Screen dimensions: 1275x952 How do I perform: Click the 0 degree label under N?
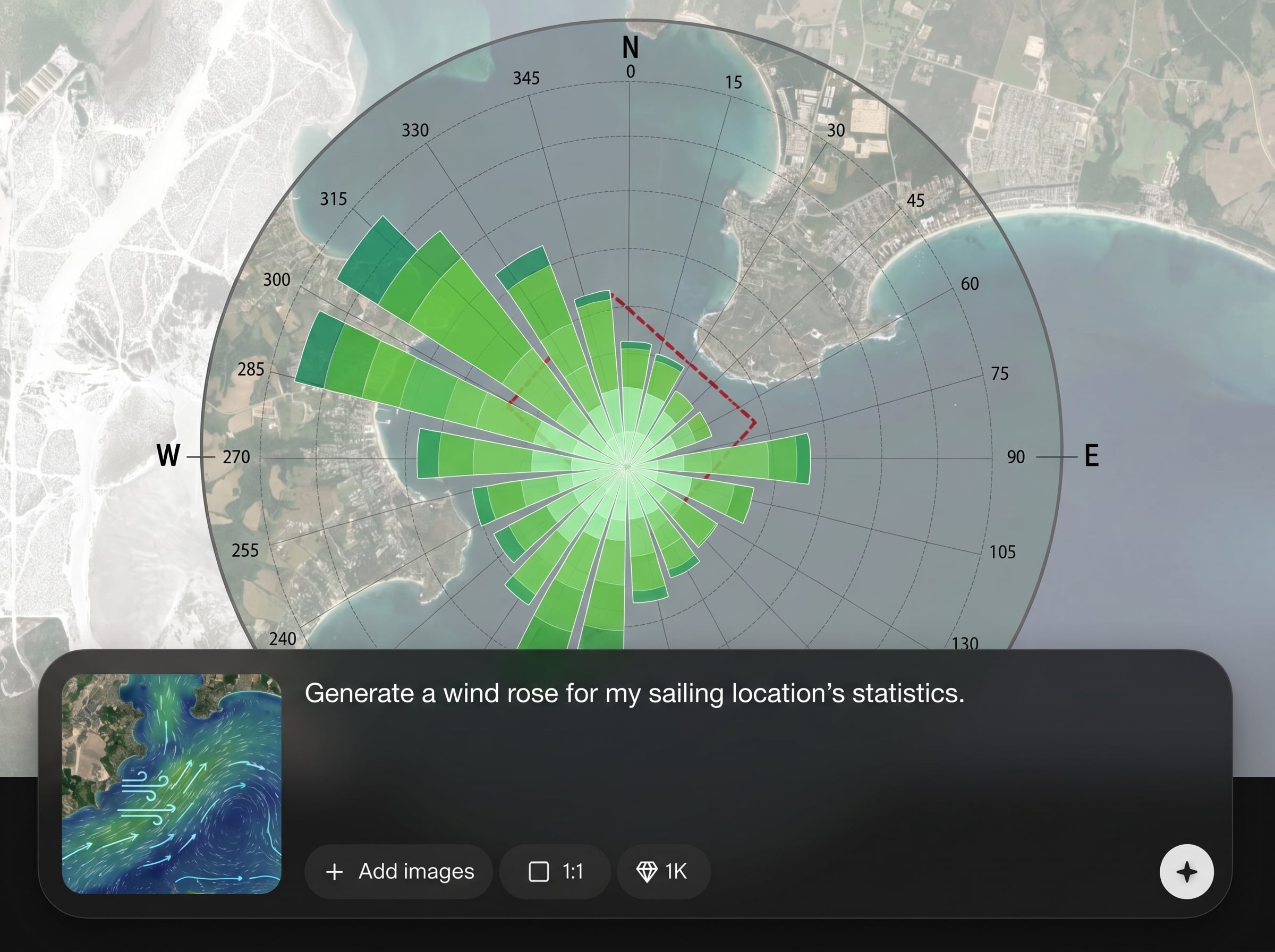tap(630, 72)
